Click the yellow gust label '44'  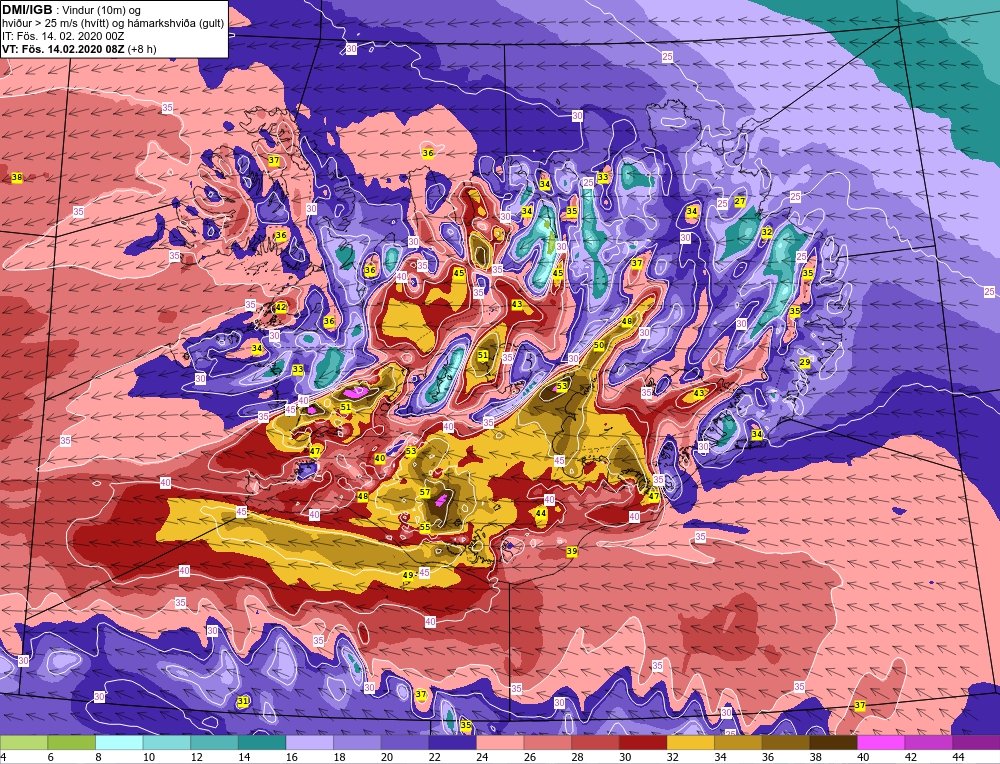(x=541, y=513)
